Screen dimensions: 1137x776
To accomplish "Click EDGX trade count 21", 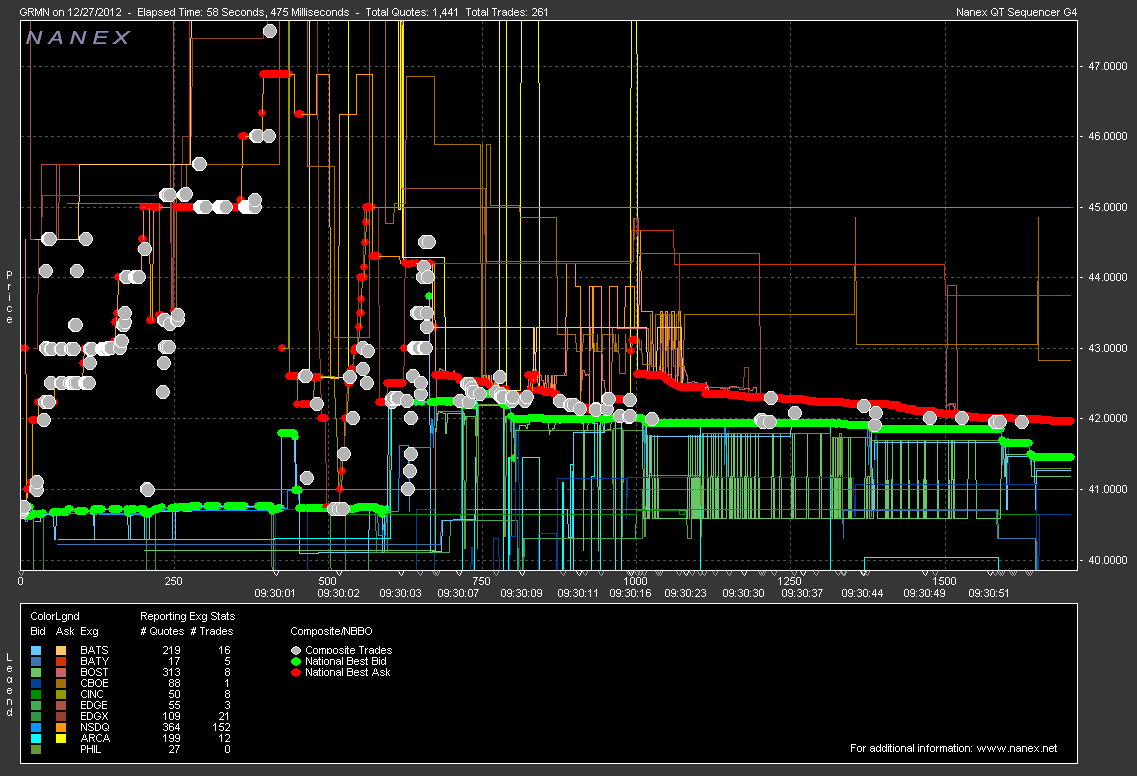I will [x=224, y=717].
